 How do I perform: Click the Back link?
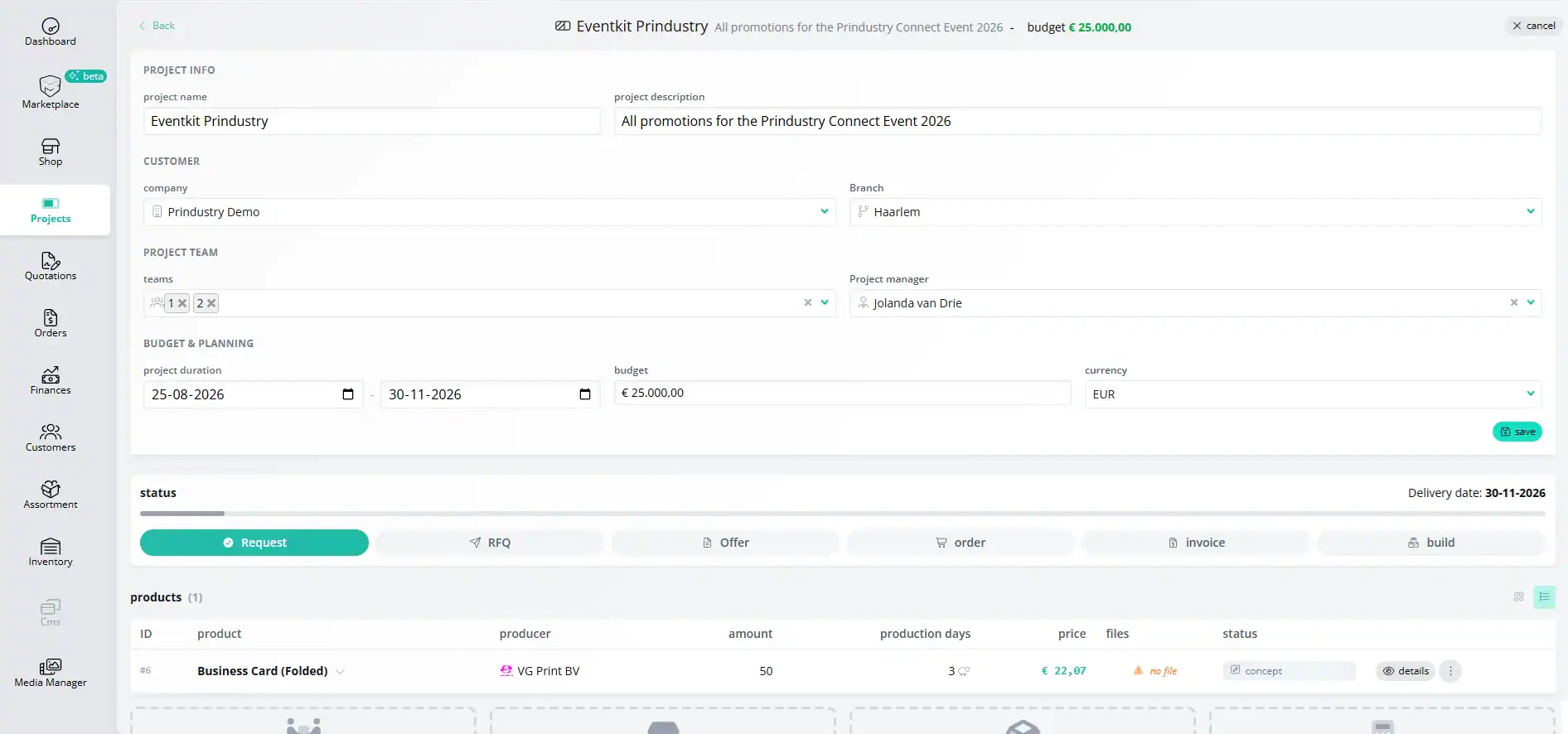[157, 26]
